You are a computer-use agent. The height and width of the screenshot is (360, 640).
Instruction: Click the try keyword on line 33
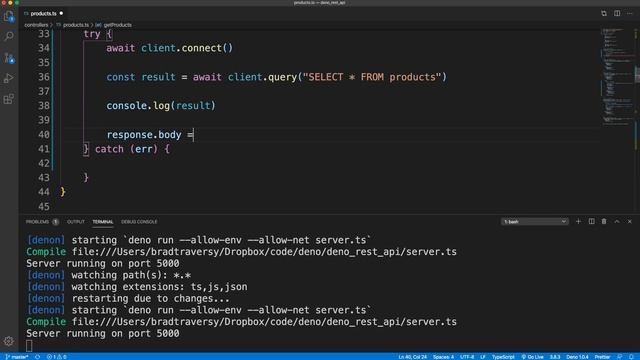pyautogui.click(x=92, y=34)
